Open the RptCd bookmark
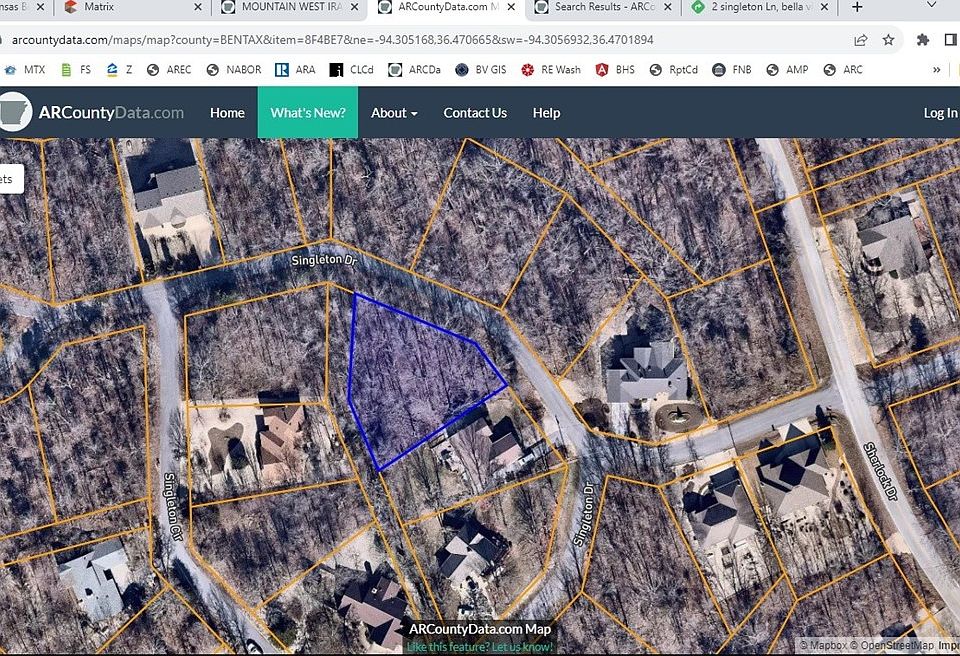 [673, 70]
